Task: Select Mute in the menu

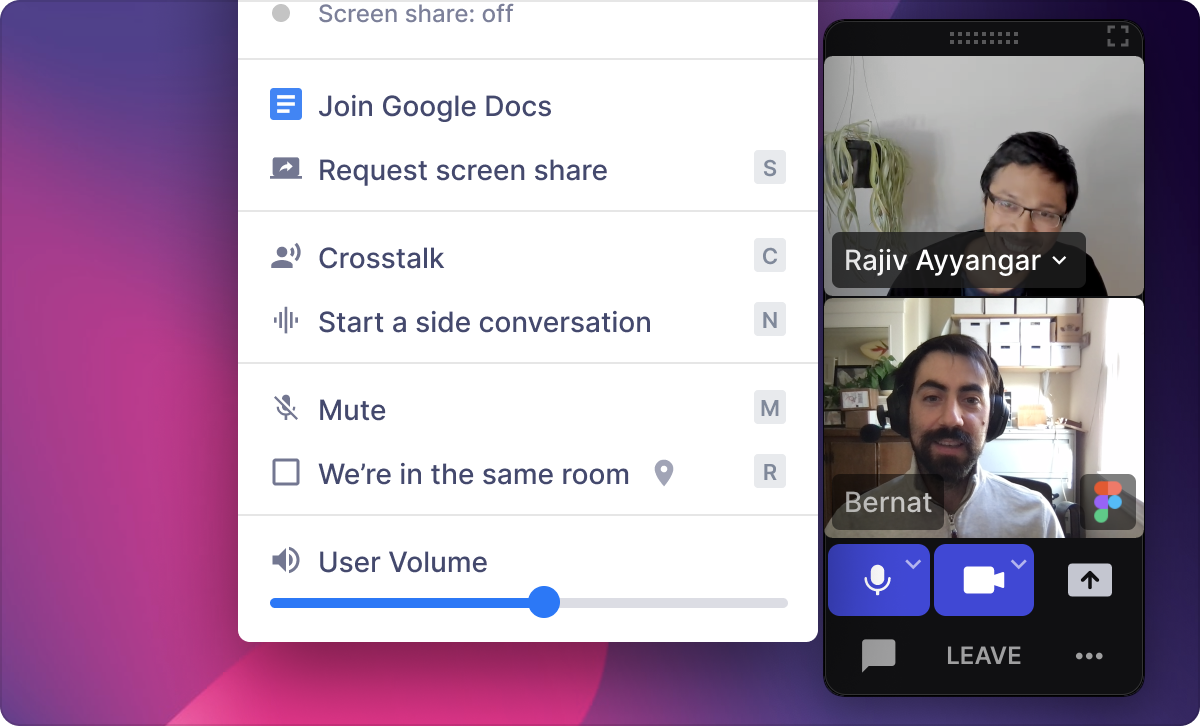Action: pos(528,410)
